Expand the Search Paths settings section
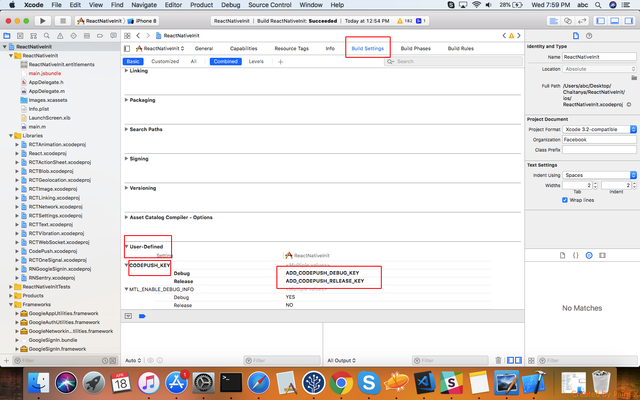 [126, 129]
